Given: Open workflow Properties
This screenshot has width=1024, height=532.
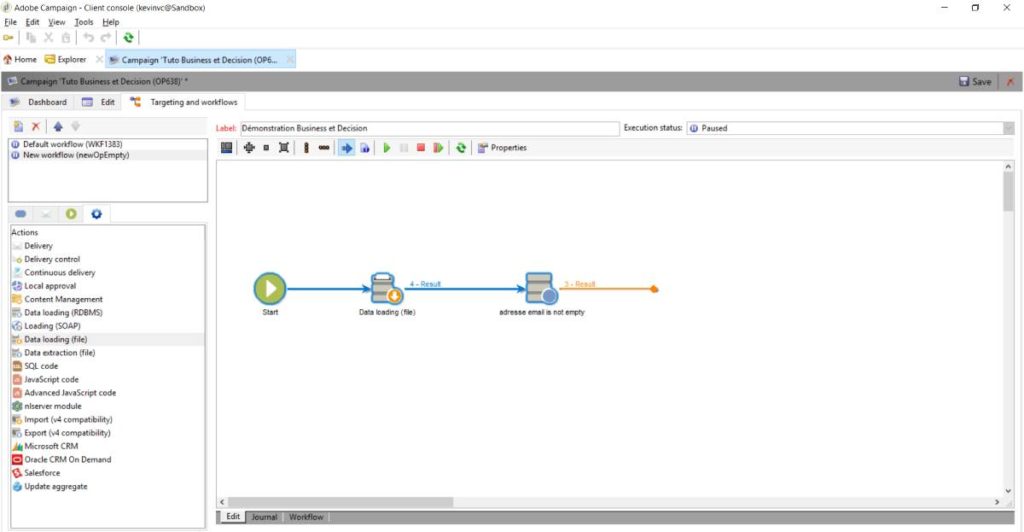Looking at the screenshot, I should point(502,148).
